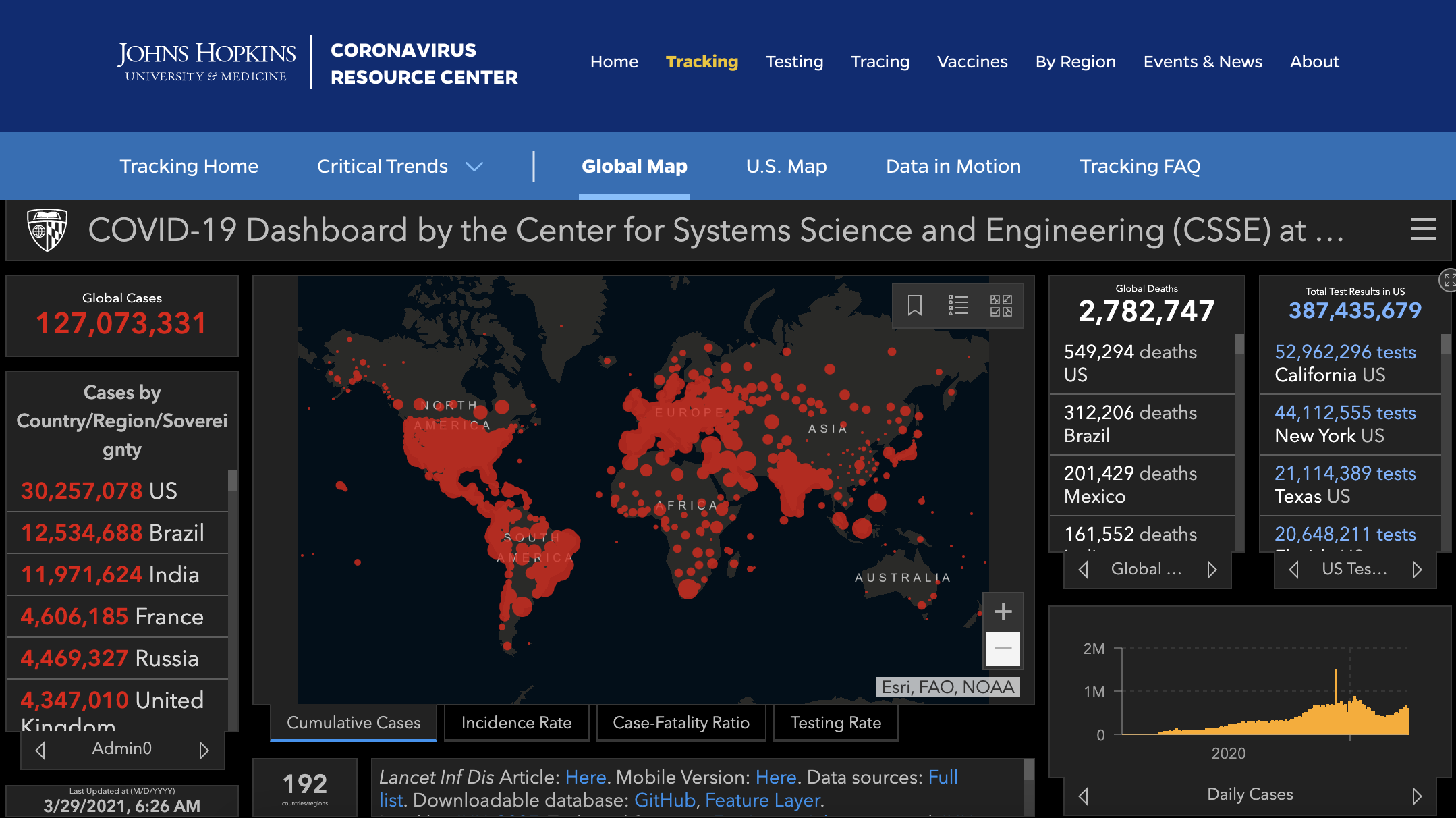Open the U.S. Map page
Viewport: 1456px width, 818px height.
[786, 167]
